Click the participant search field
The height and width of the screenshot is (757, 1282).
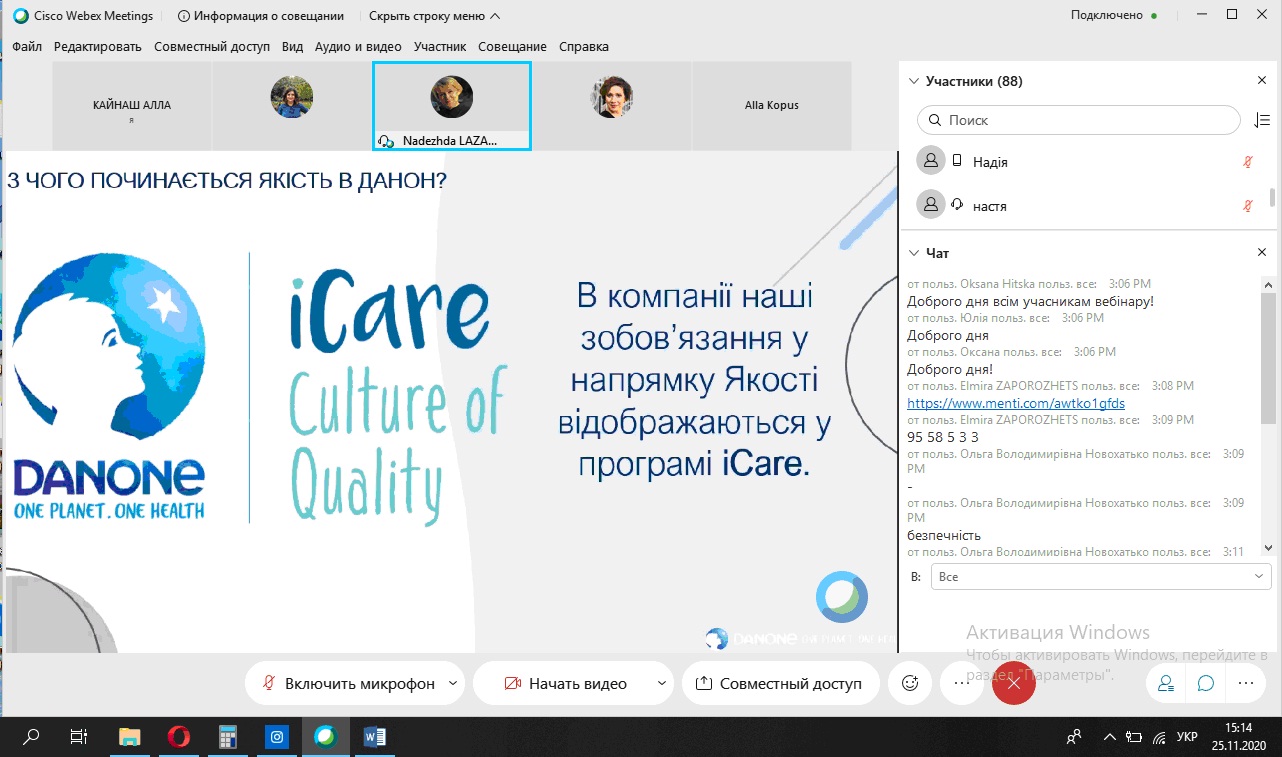point(1079,120)
